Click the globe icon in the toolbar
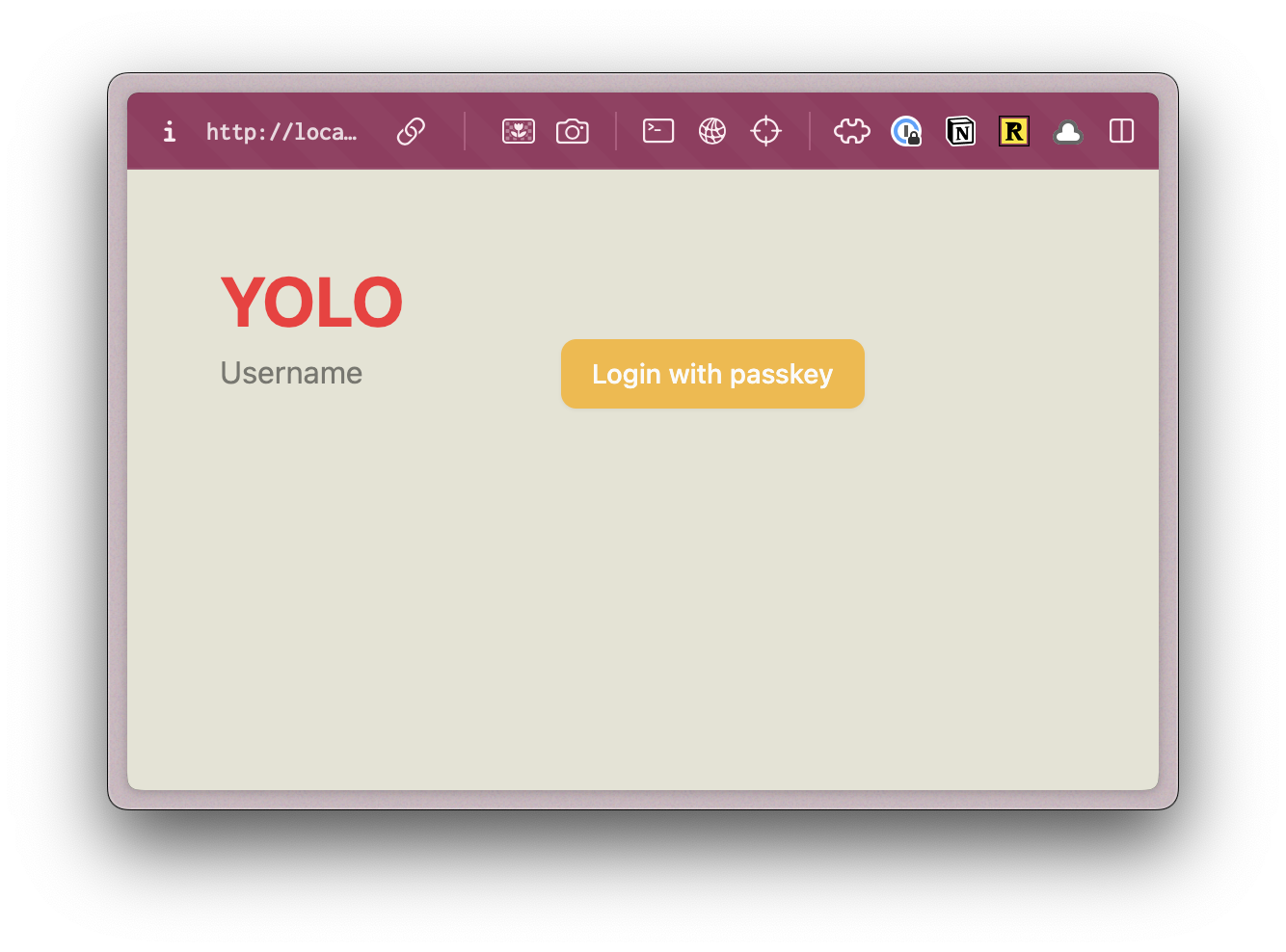This screenshot has height=952, width=1286. point(712,131)
